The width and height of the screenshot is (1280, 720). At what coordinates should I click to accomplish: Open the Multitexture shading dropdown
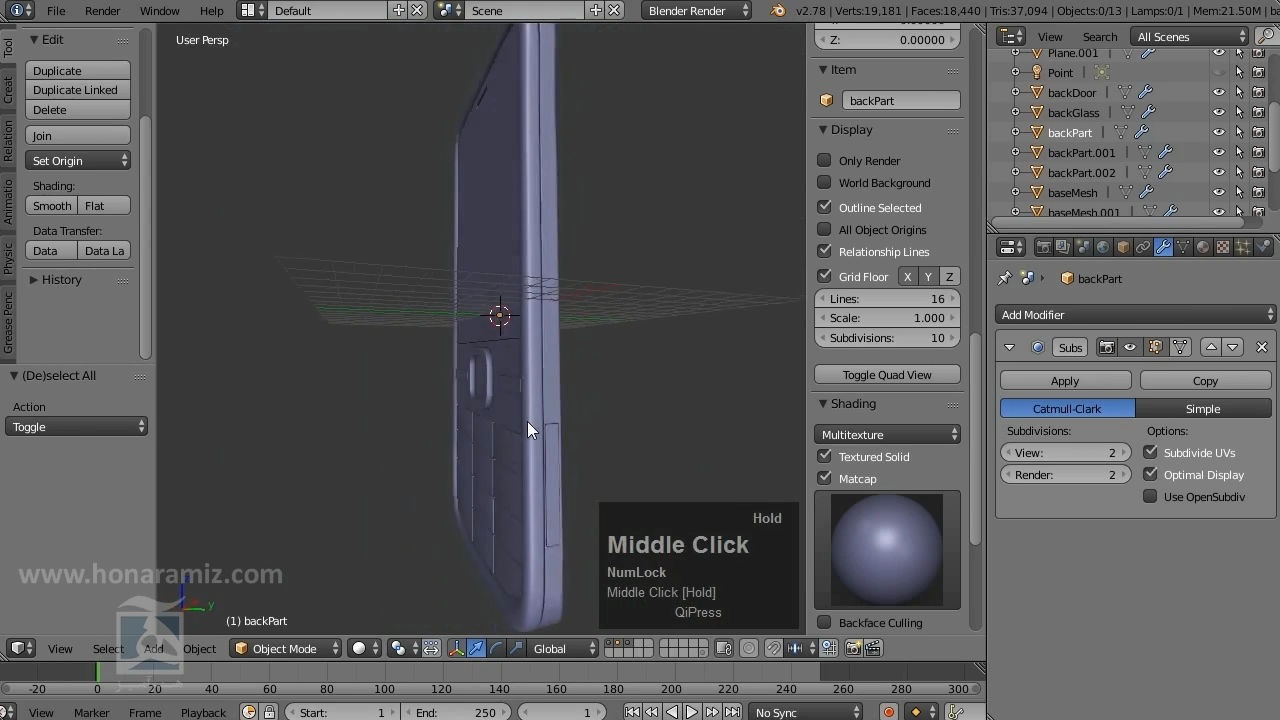point(887,435)
